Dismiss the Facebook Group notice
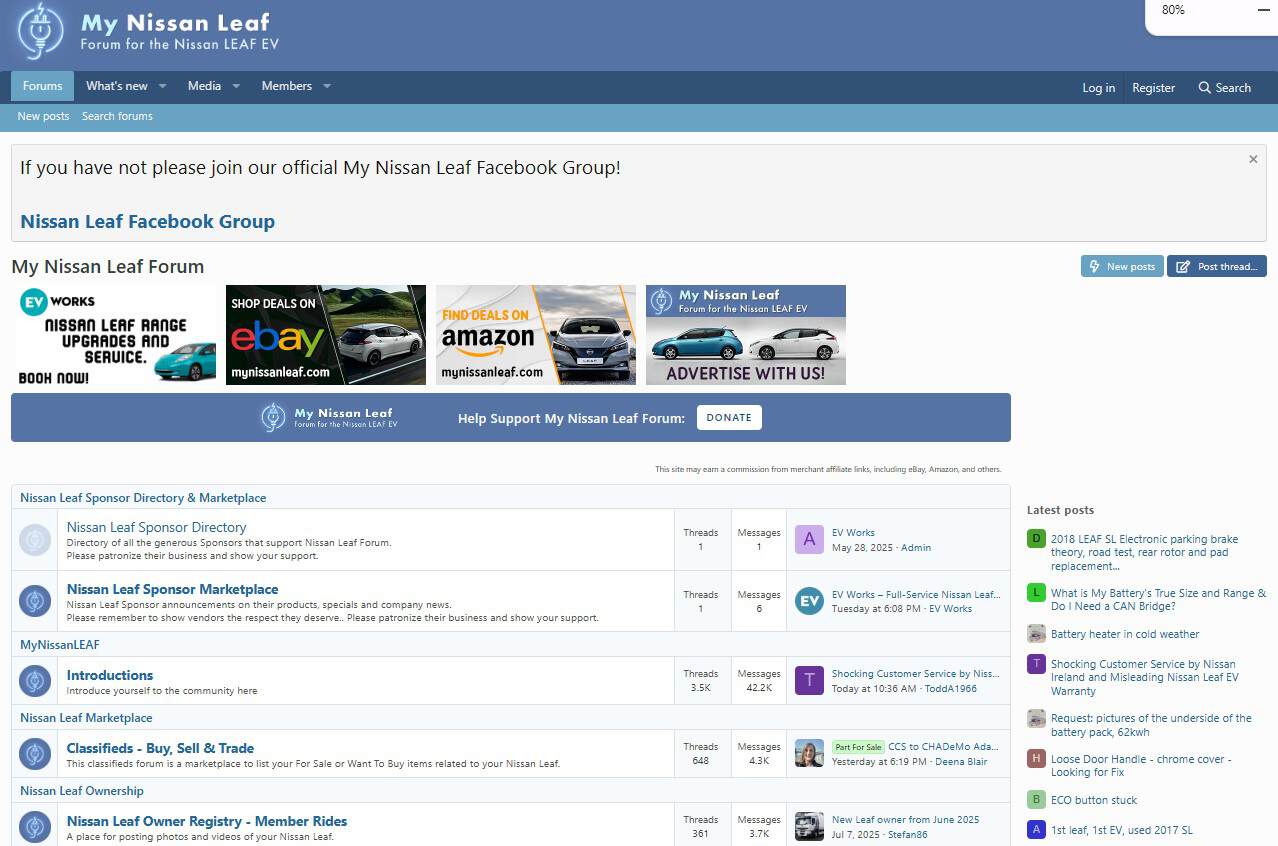This screenshot has height=846, width=1278. coord(1253,159)
